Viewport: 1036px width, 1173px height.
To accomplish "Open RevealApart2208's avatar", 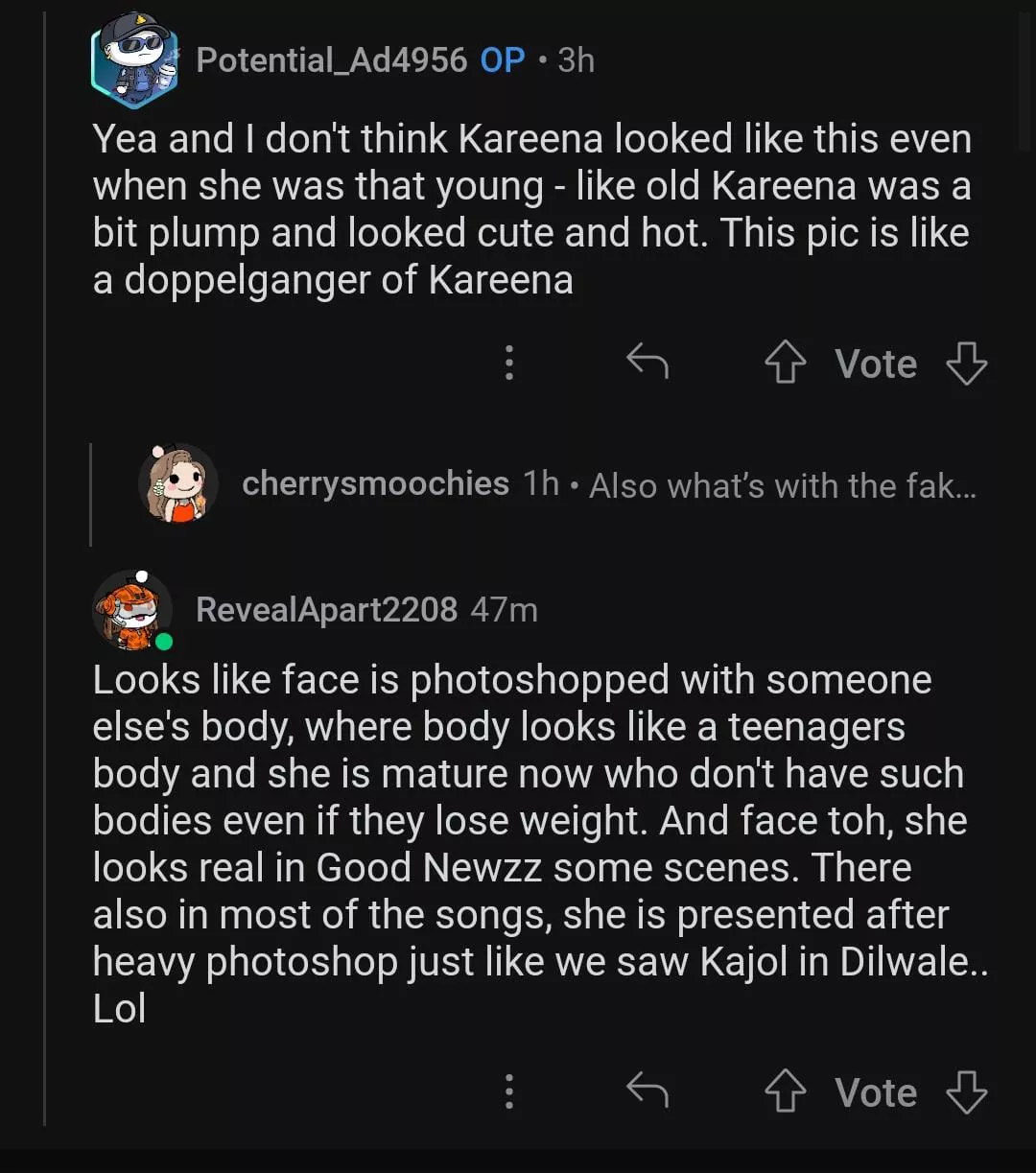I will coord(132,610).
